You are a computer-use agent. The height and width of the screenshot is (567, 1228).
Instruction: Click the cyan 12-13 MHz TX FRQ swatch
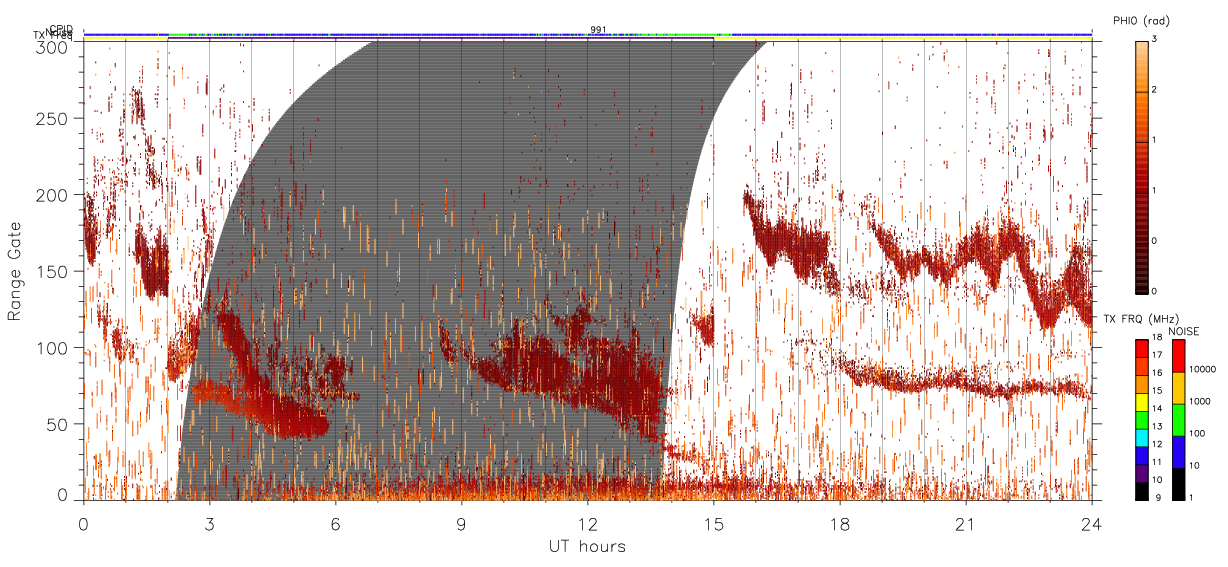1141,438
